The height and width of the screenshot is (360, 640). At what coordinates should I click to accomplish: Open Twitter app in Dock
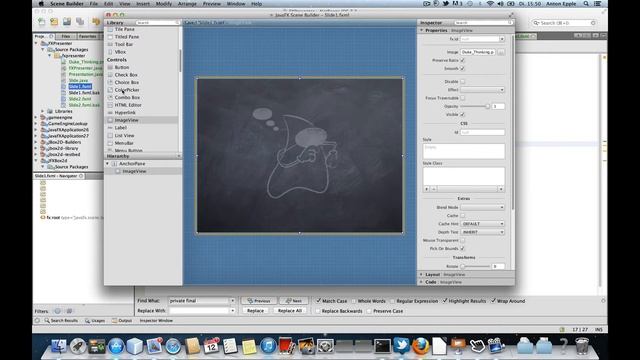coord(402,346)
